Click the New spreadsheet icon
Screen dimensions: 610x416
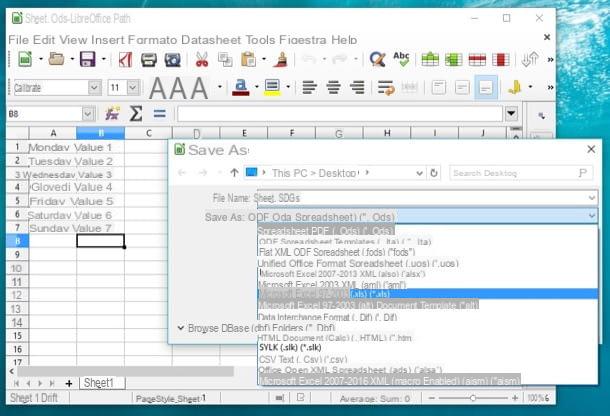[x=25, y=60]
